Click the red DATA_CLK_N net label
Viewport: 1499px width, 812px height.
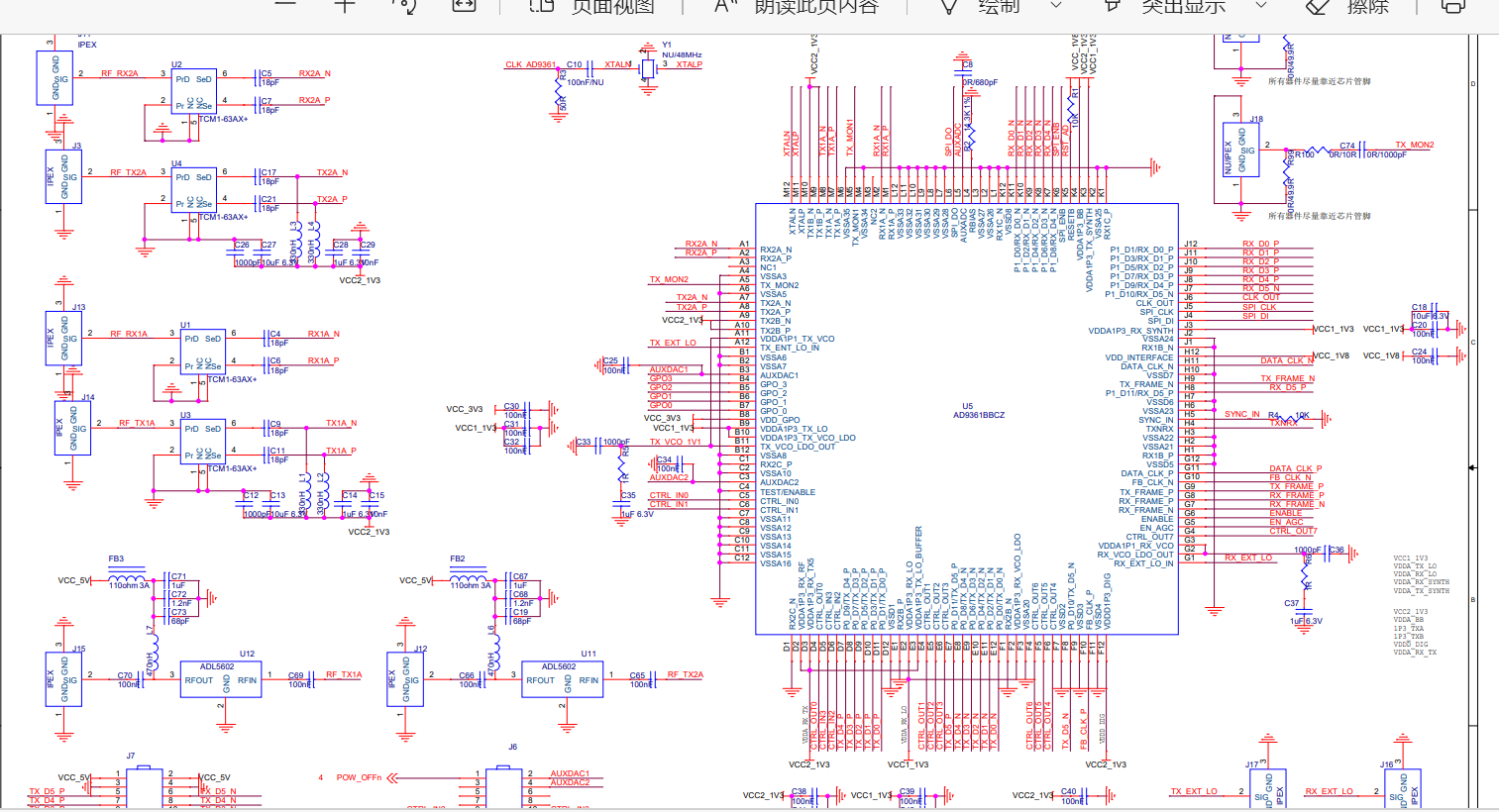1286,360
